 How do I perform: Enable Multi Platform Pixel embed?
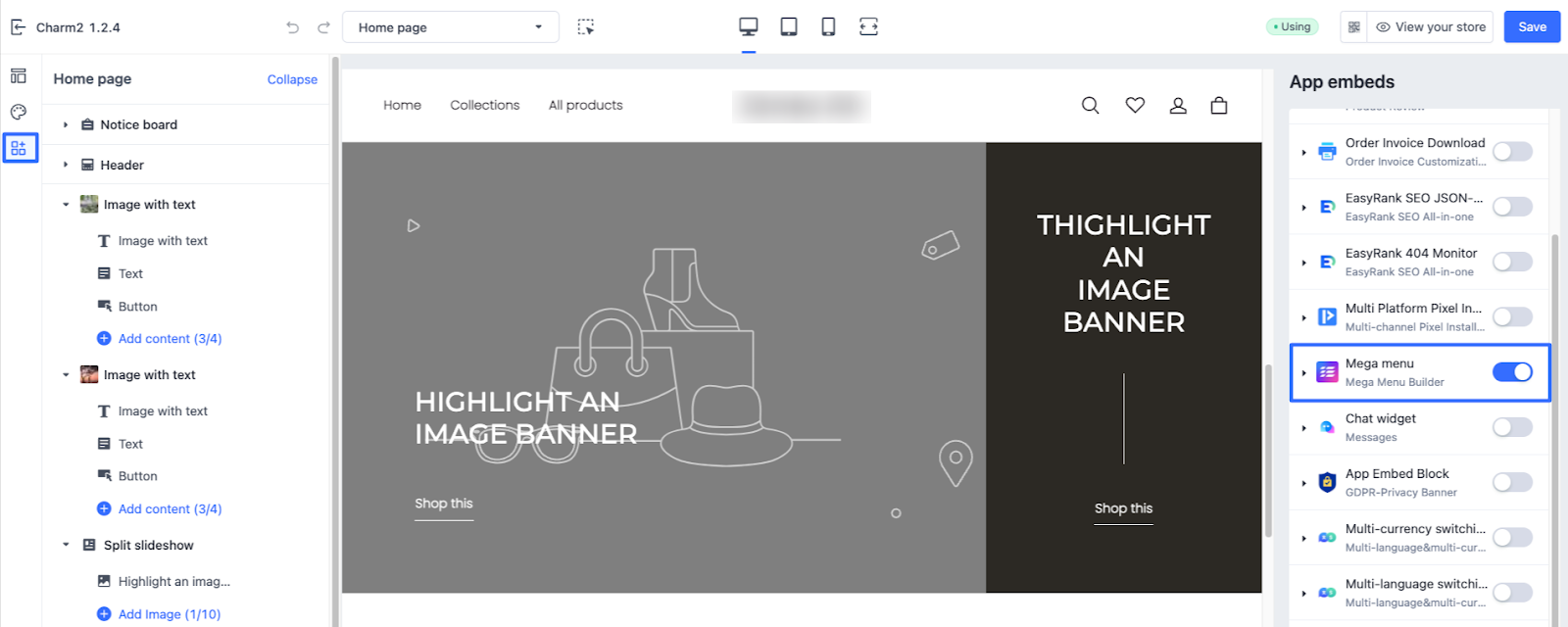pyautogui.click(x=1512, y=316)
